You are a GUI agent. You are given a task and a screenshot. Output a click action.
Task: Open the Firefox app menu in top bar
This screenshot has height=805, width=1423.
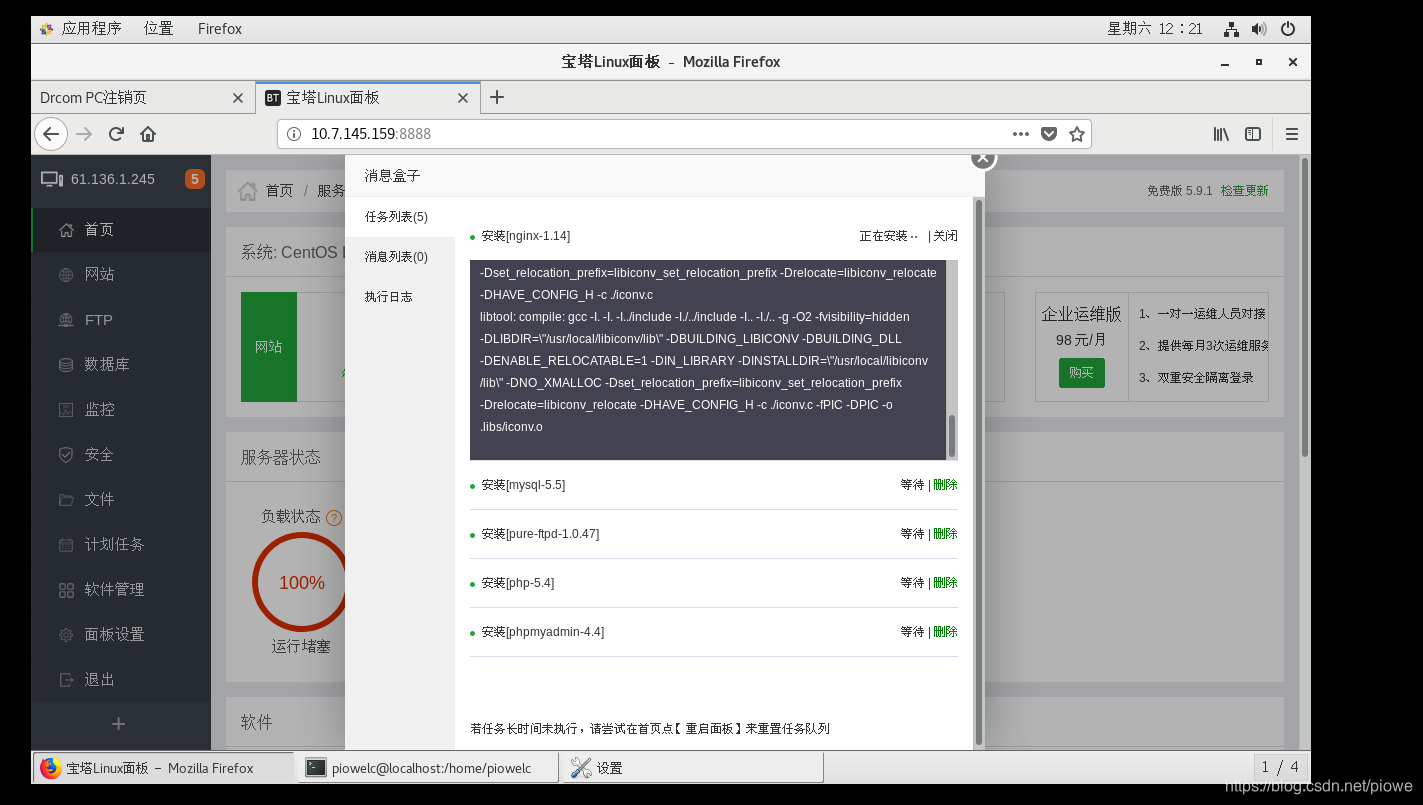tap(220, 29)
